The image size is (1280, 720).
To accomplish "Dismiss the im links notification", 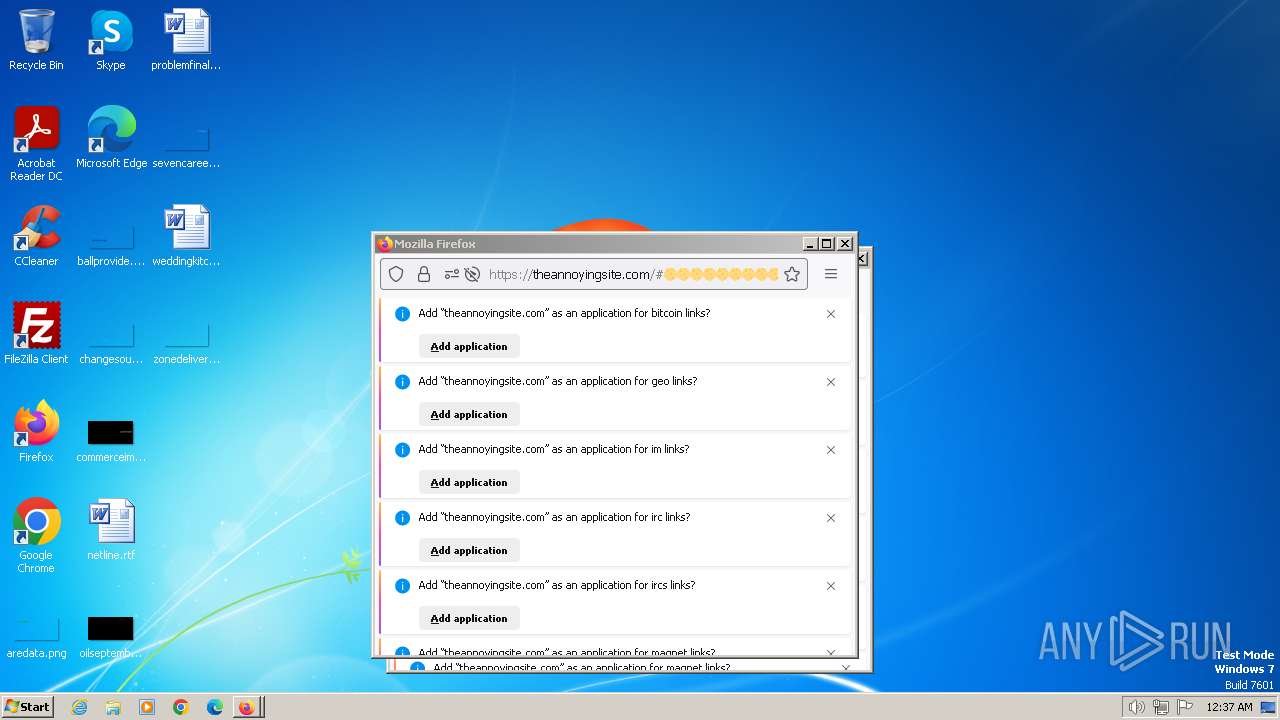I will click(x=831, y=450).
